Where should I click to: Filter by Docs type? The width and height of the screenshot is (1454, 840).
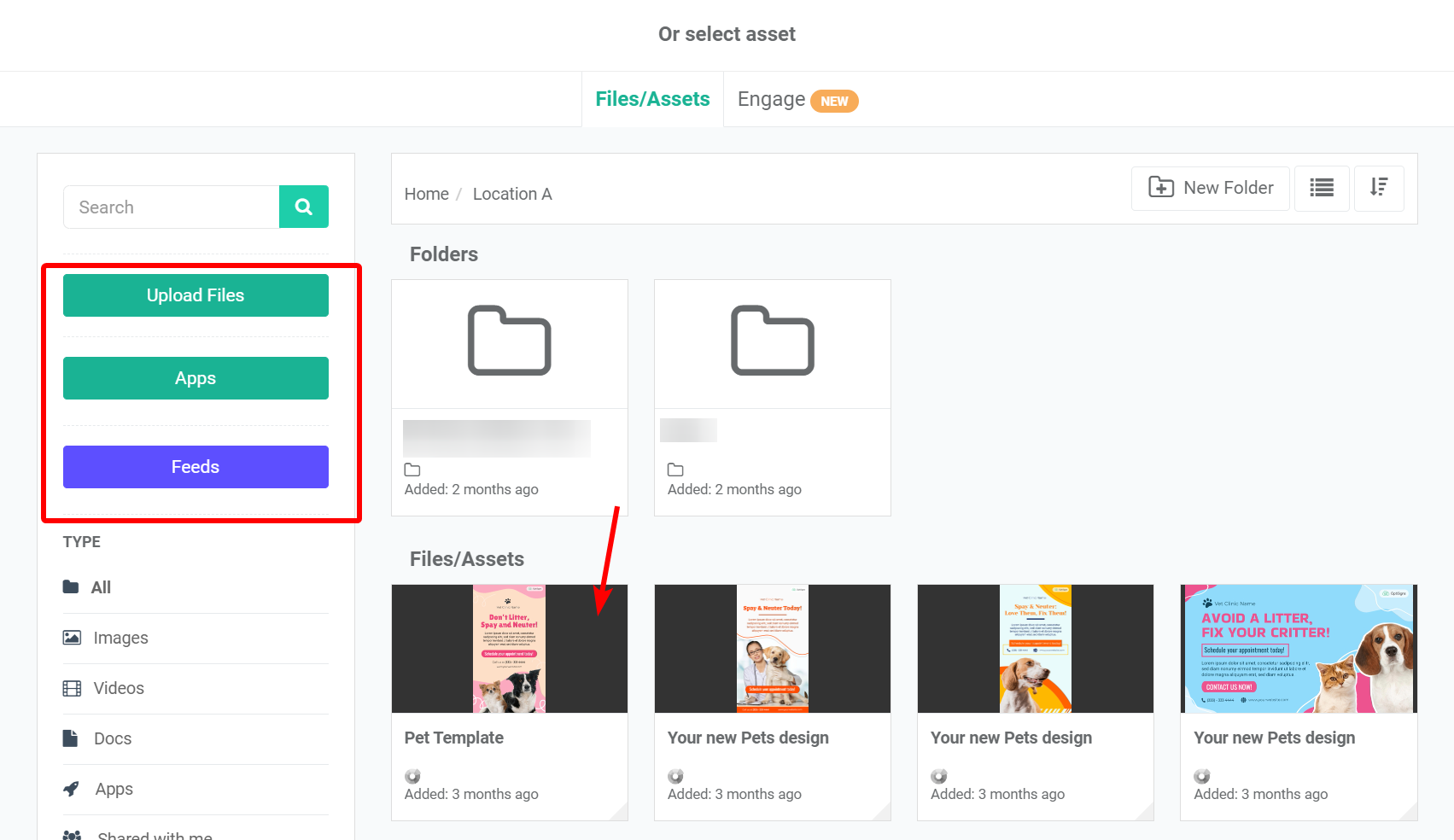[x=112, y=738]
